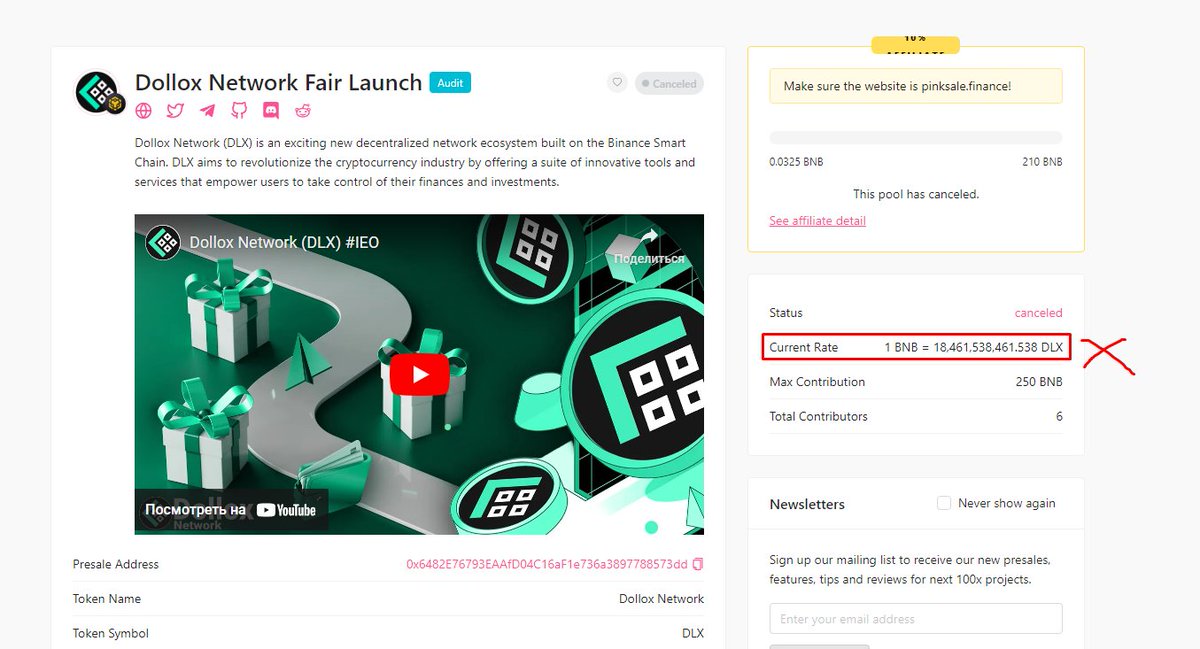Check the 'Never show again' checkbox
The width and height of the screenshot is (1200, 649).
pos(944,503)
